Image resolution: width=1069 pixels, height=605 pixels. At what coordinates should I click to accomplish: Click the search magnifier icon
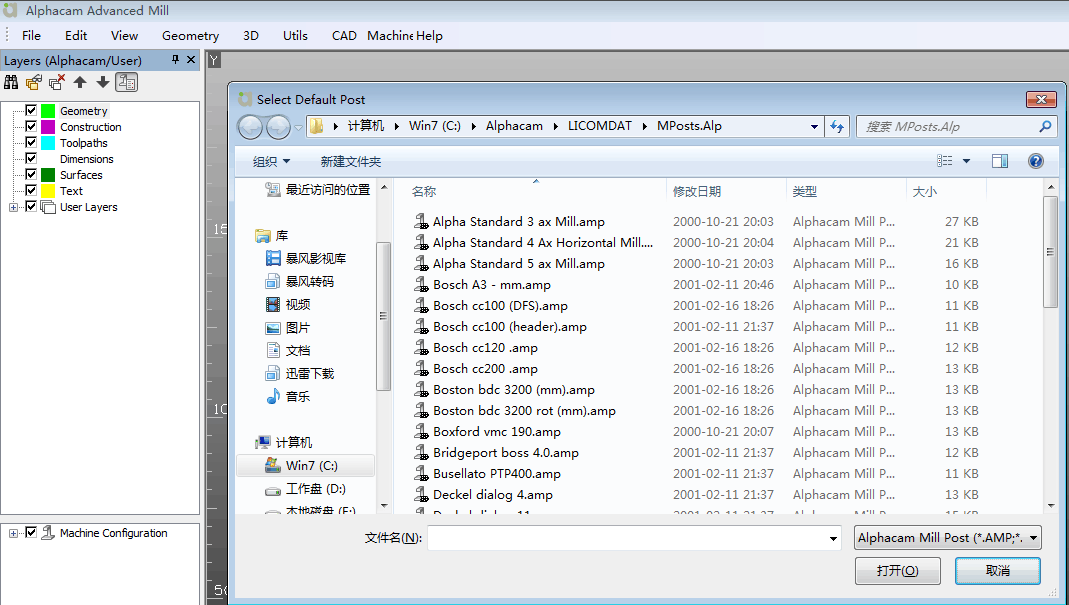(1045, 126)
